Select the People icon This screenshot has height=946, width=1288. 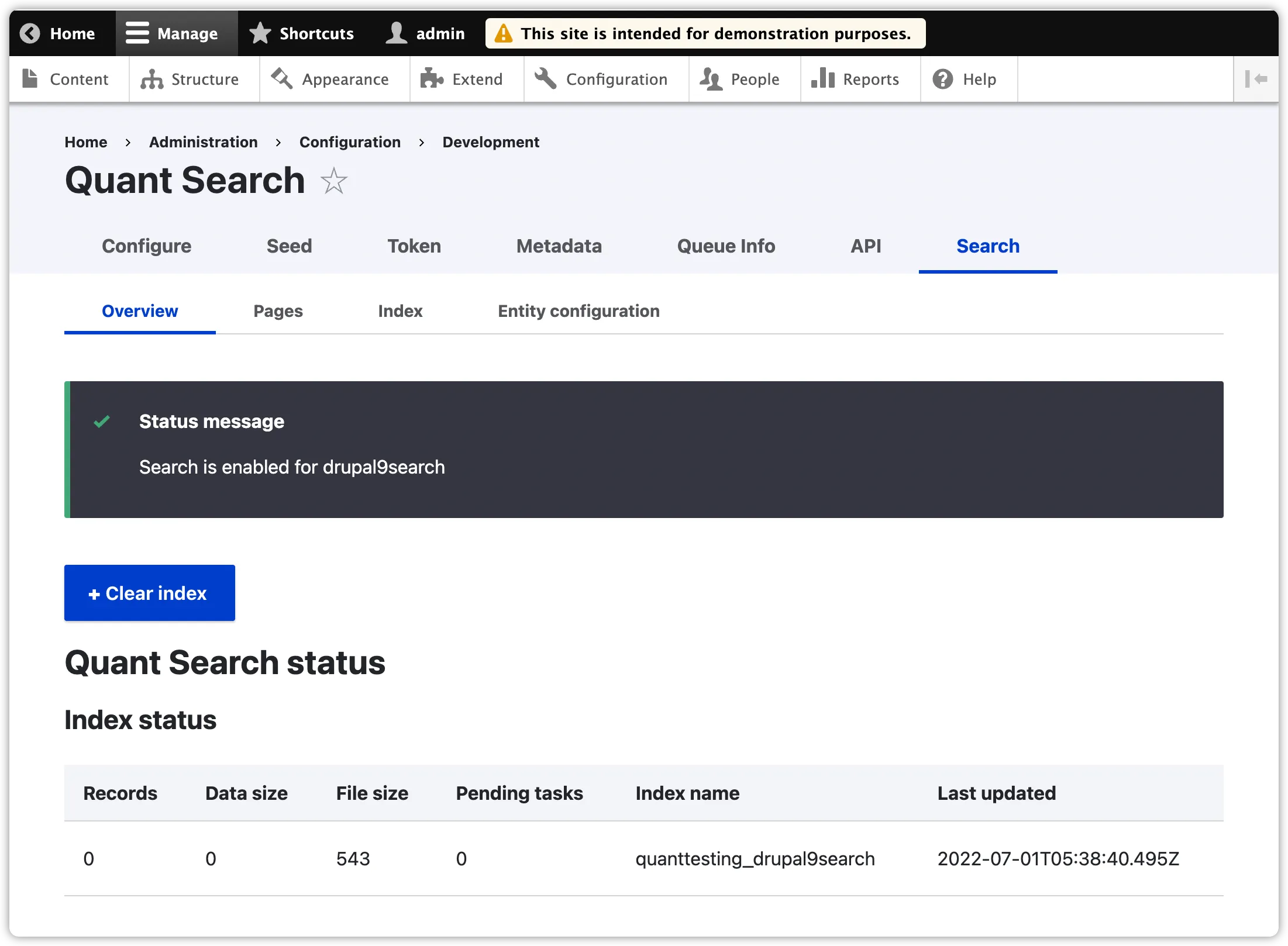711,79
